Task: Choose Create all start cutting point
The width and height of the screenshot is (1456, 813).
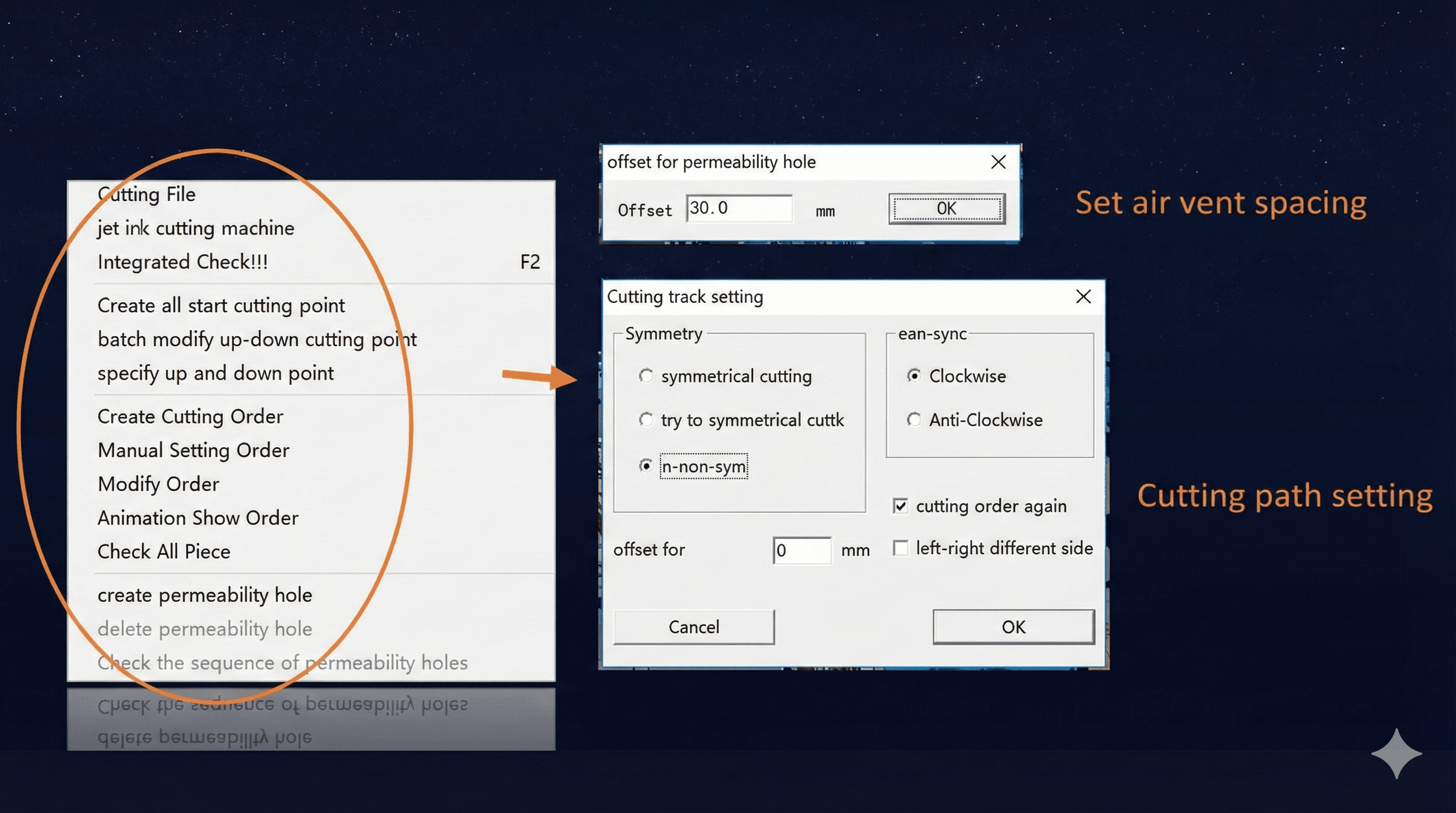Action: [x=221, y=305]
